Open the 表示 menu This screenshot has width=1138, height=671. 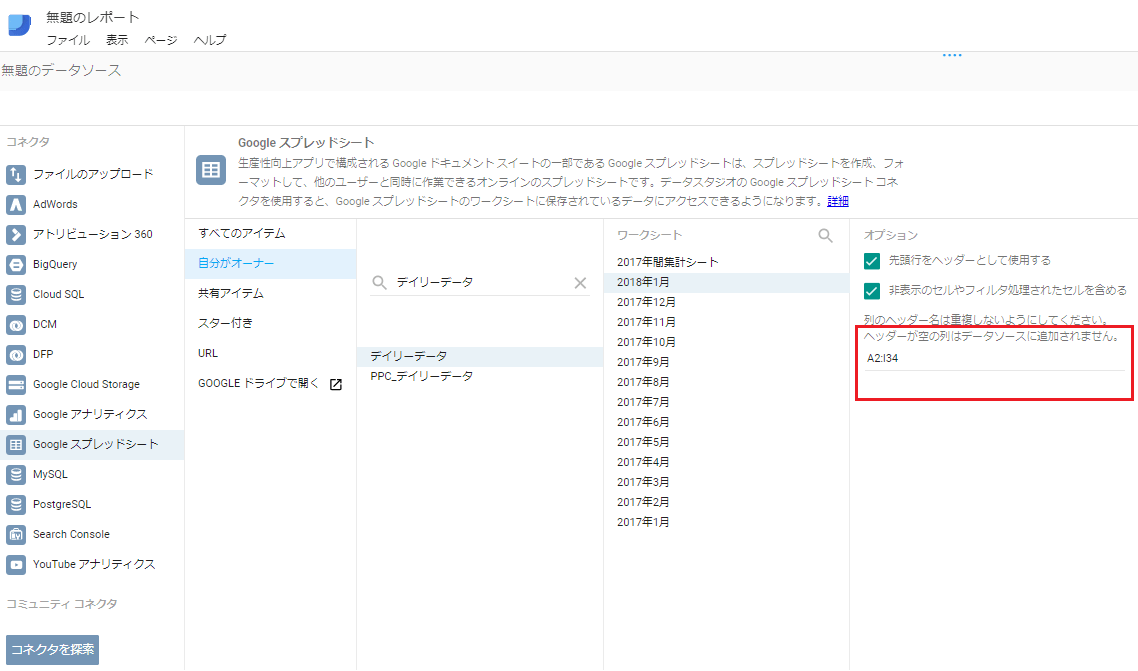(117, 40)
